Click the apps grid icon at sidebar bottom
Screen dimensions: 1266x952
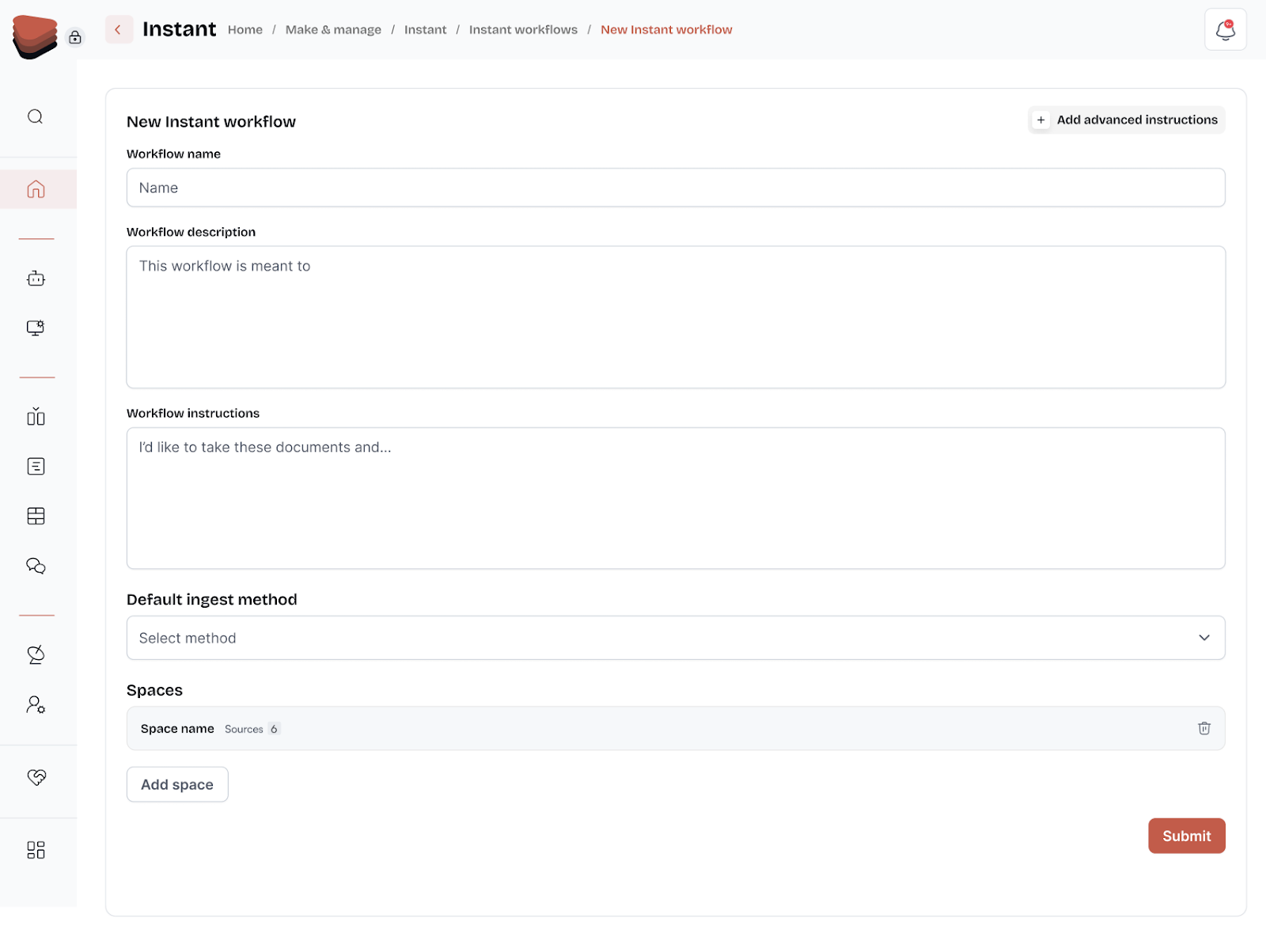tap(35, 849)
